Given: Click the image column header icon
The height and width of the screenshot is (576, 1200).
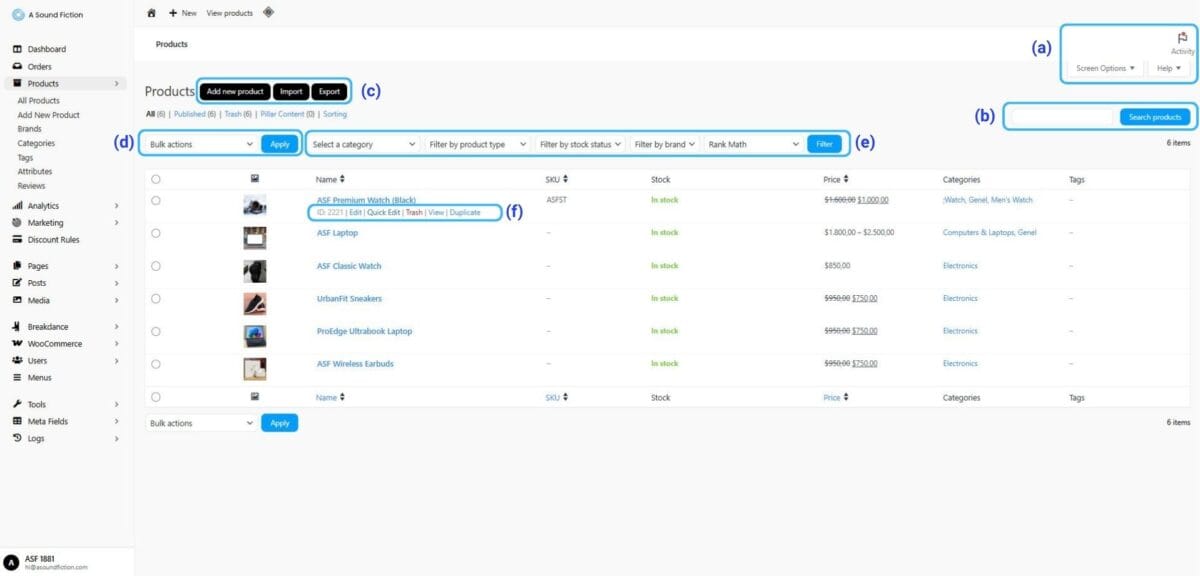Looking at the screenshot, I should 255,179.
